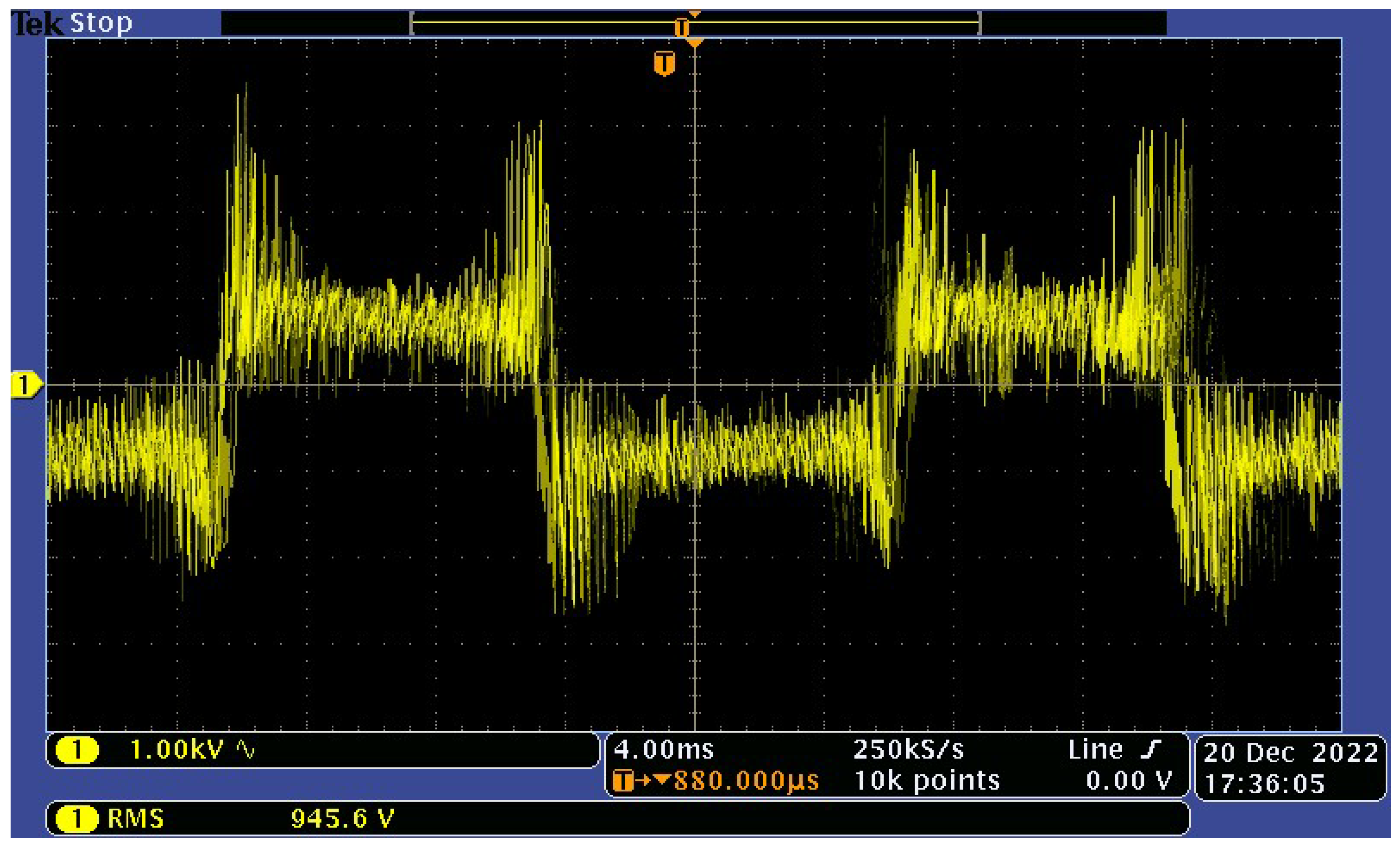1400x850 pixels.
Task: Click the channel 1 badge beside 1.00kV
Action: (77, 750)
